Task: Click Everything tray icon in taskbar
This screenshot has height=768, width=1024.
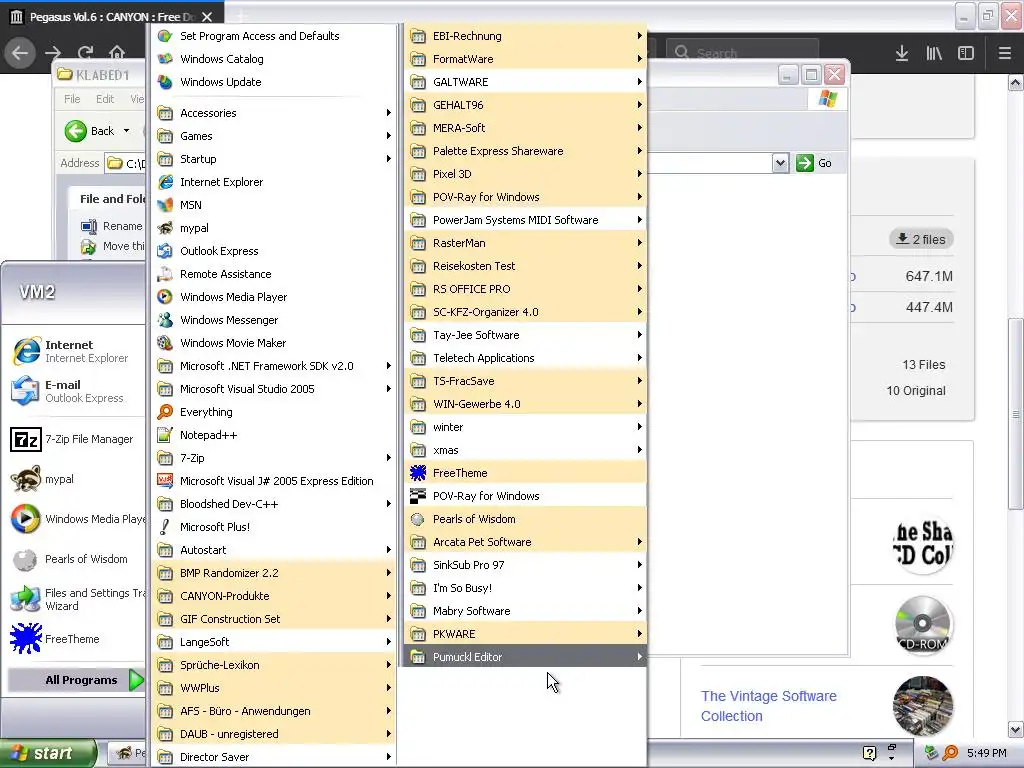Action: click(x=950, y=753)
